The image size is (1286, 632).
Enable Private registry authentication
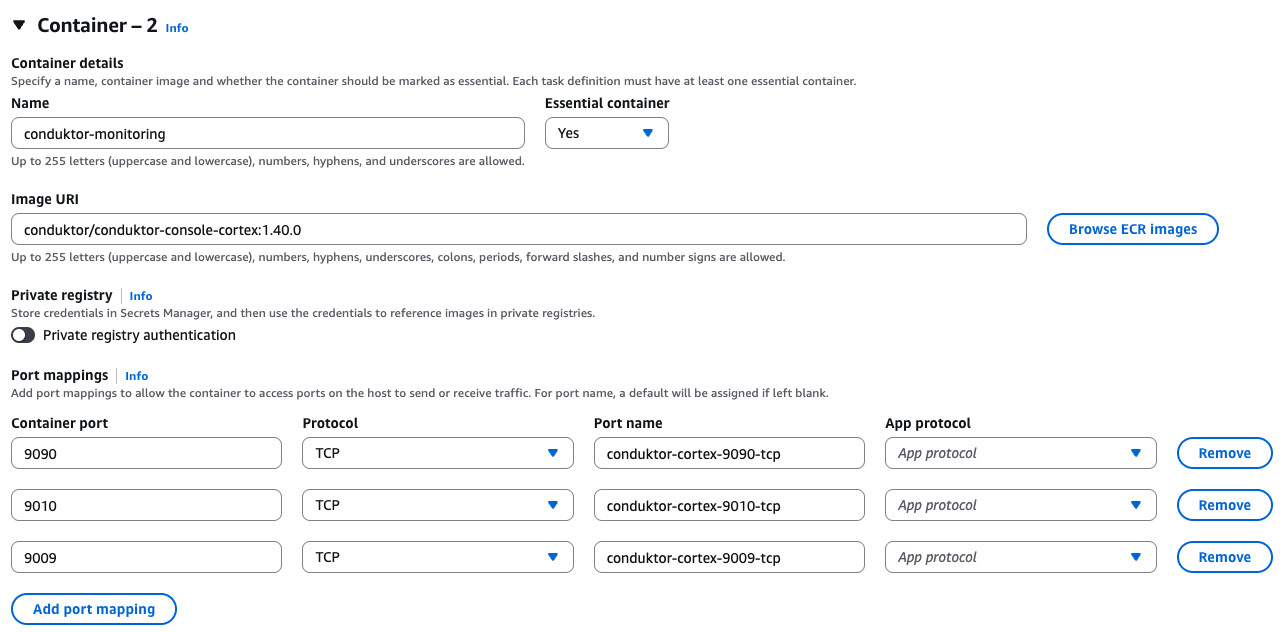[22, 335]
